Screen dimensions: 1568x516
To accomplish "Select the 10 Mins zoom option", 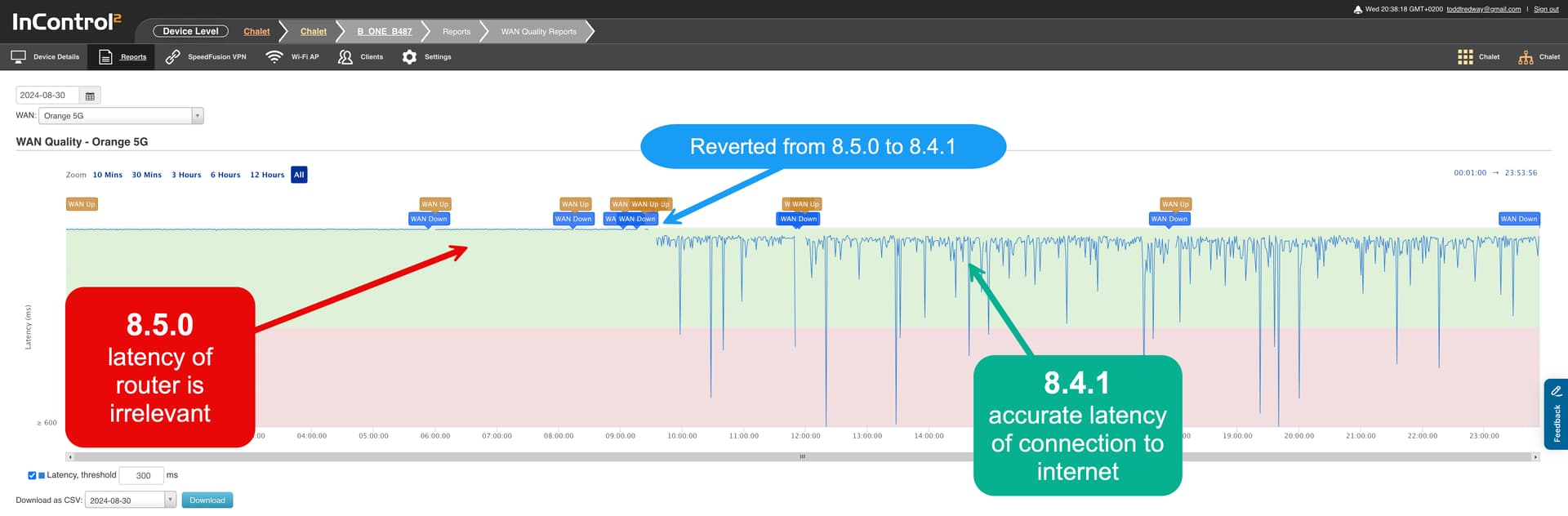I will 107,175.
